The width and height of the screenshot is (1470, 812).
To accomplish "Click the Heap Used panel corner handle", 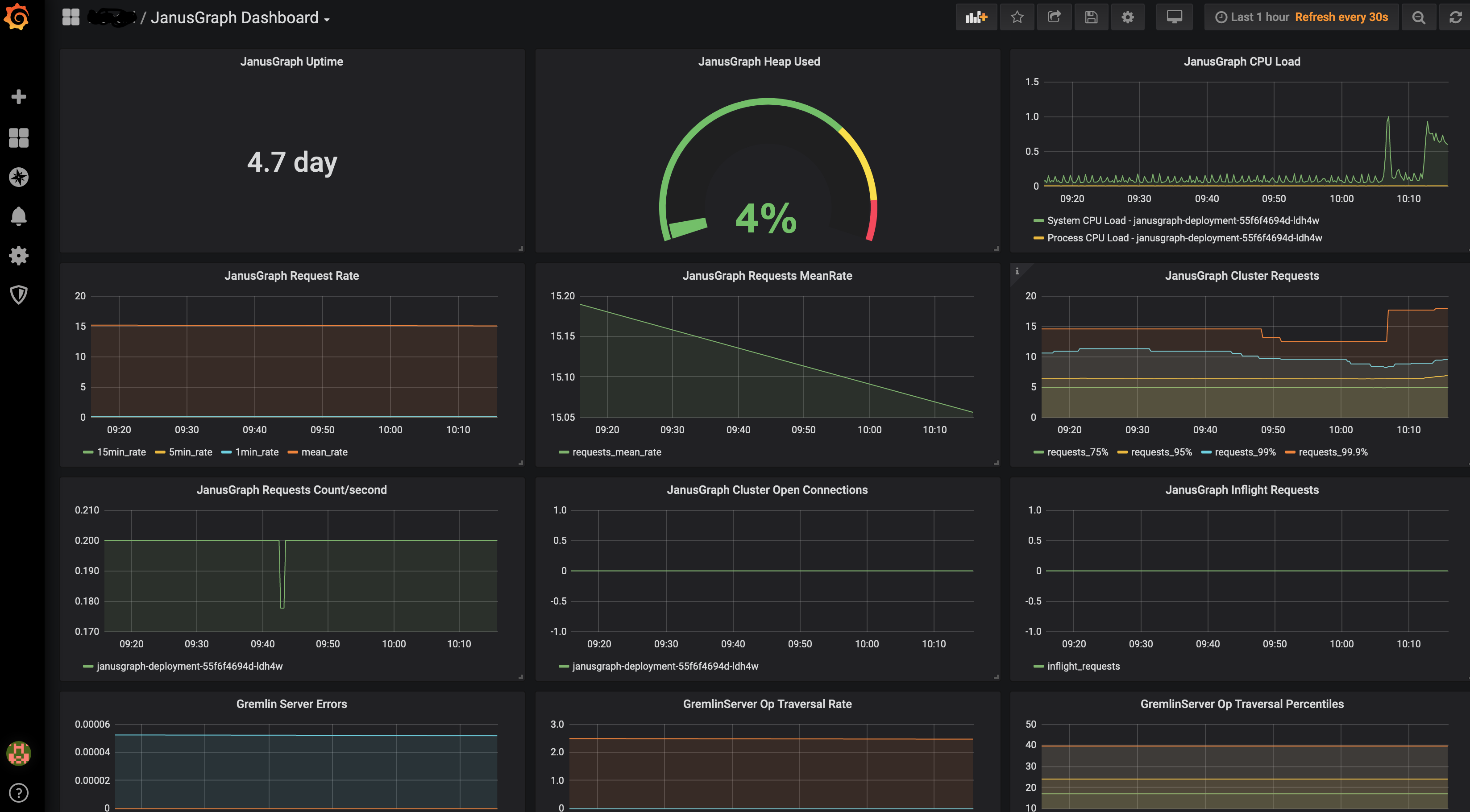I will tap(997, 248).
